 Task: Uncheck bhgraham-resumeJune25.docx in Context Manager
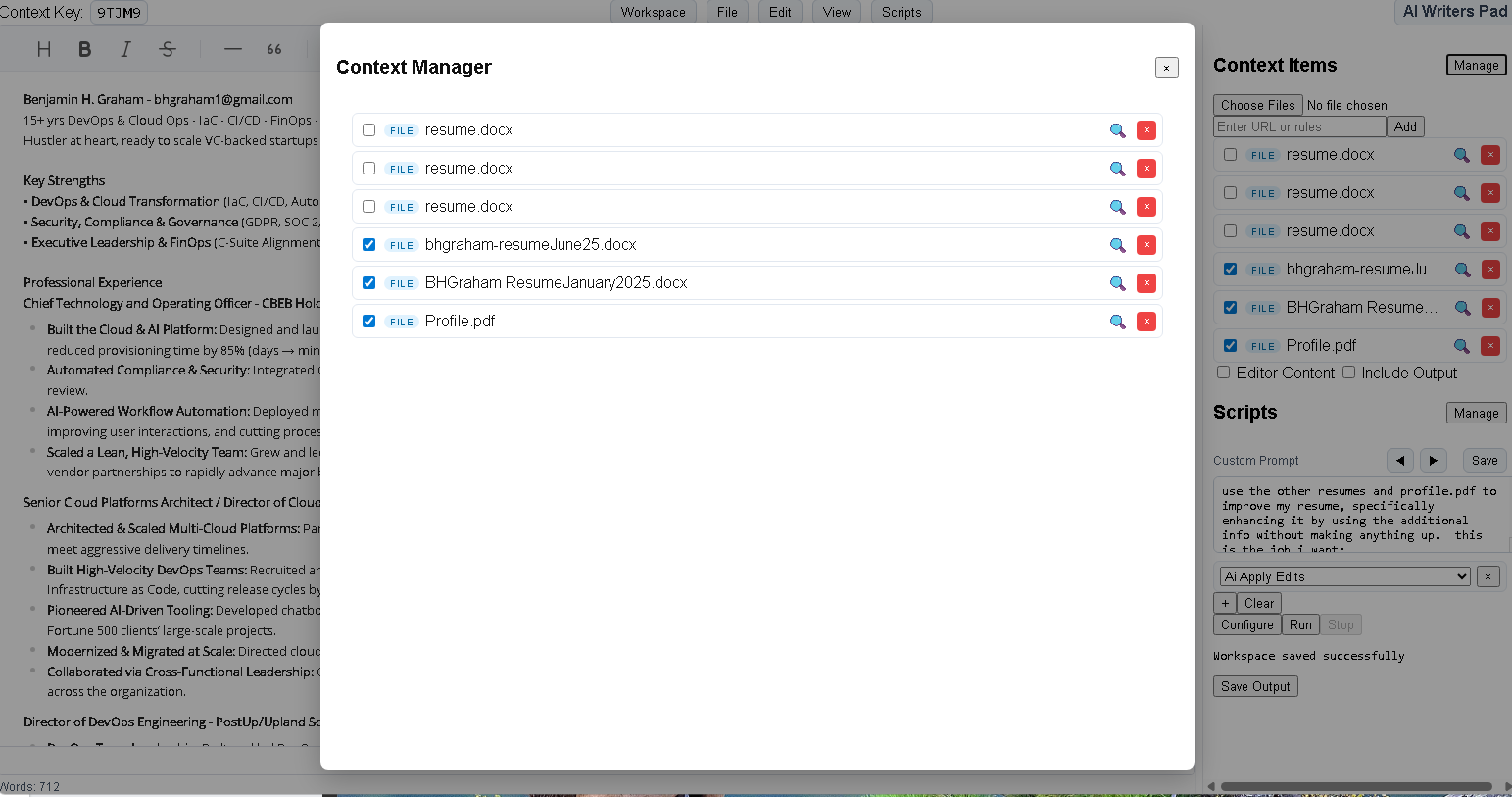(x=368, y=244)
